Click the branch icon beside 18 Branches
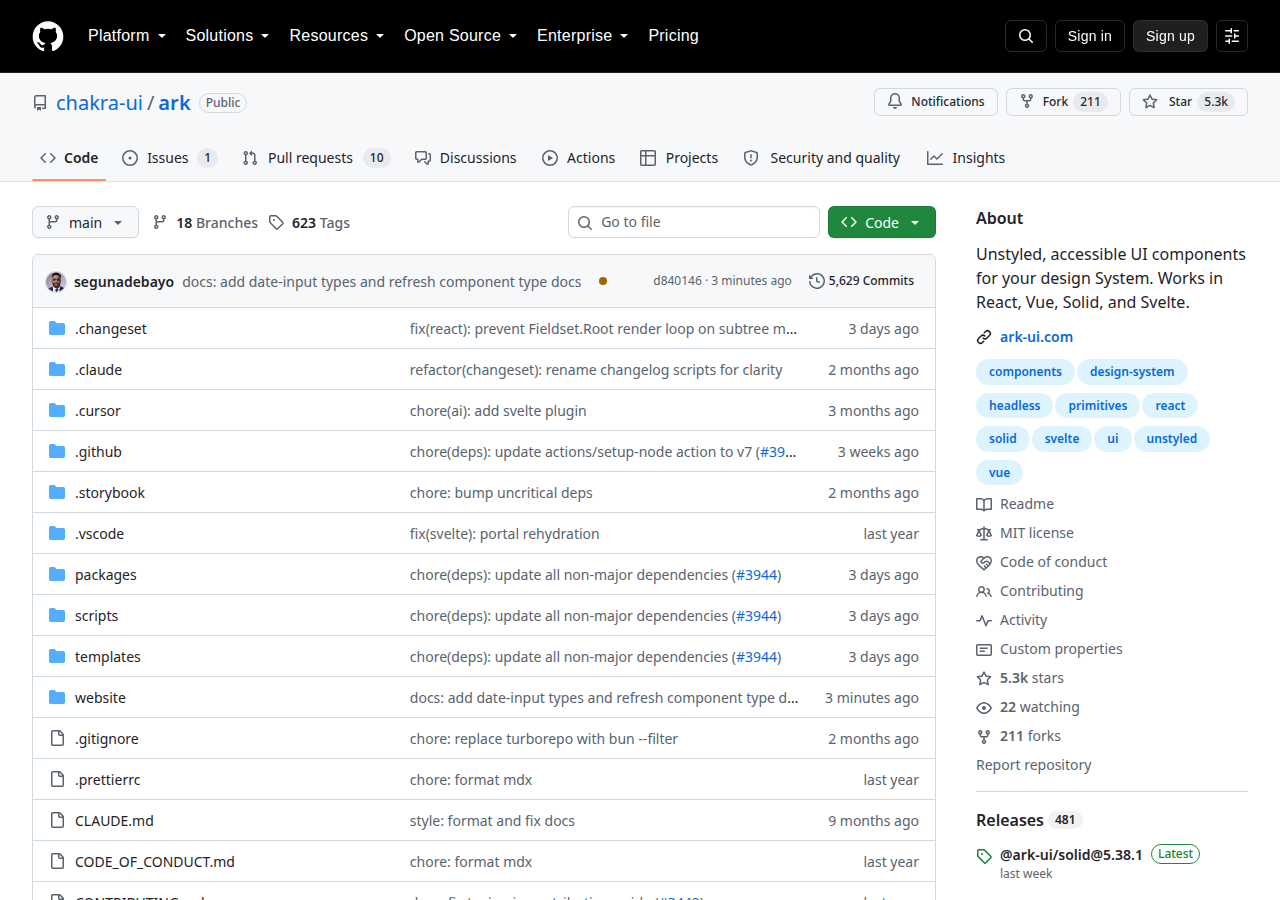The width and height of the screenshot is (1280, 900). (160, 222)
